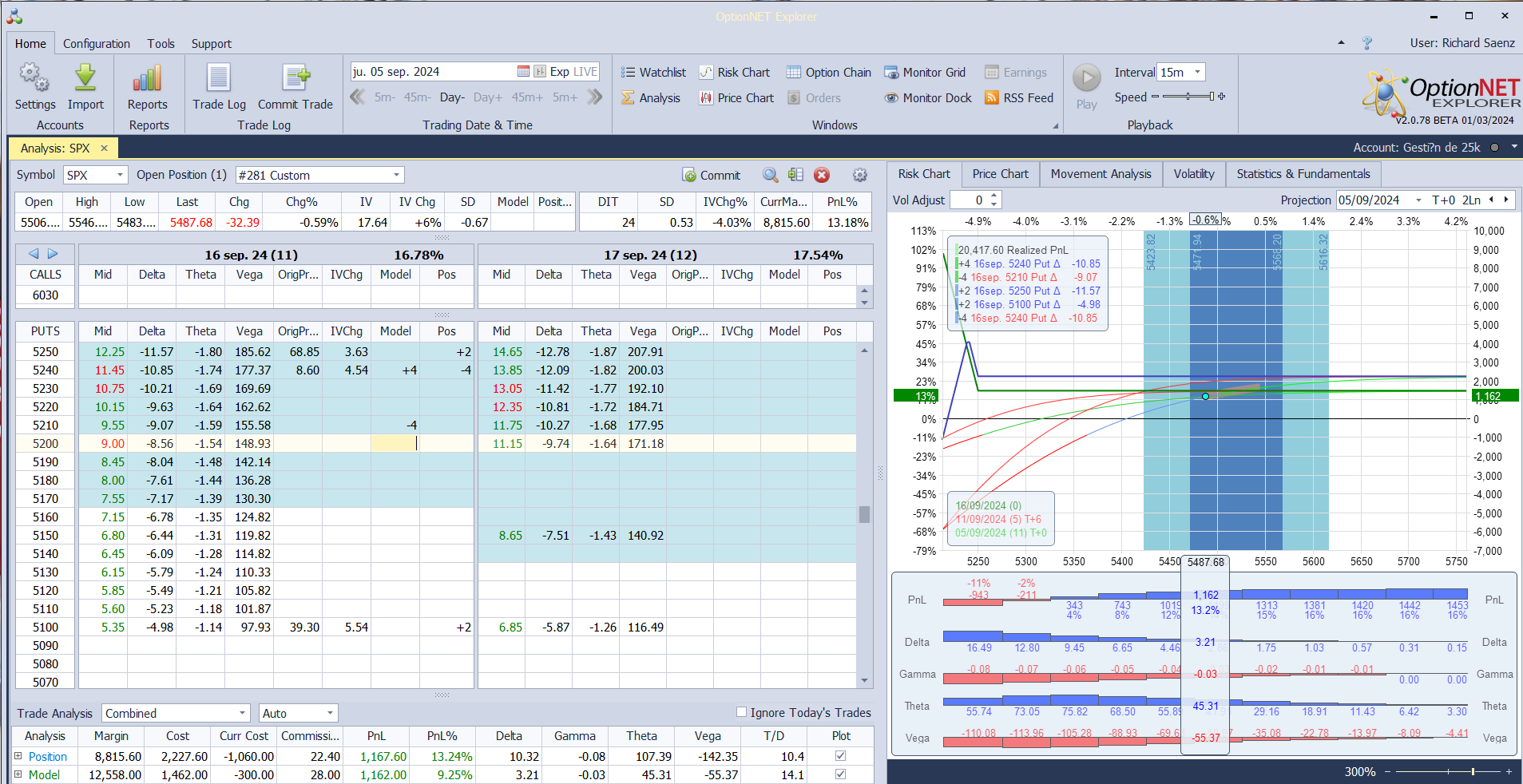Open the RSS Feed window
The height and width of the screenshot is (784, 1523).
(x=1018, y=98)
